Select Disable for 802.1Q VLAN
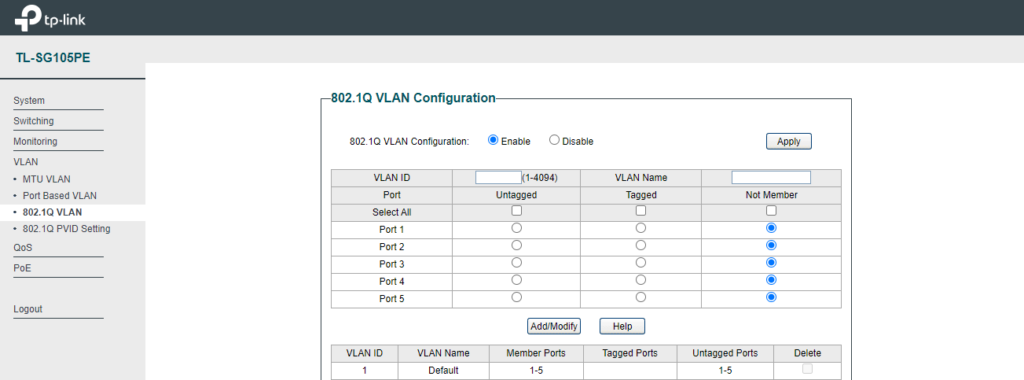 coord(554,140)
